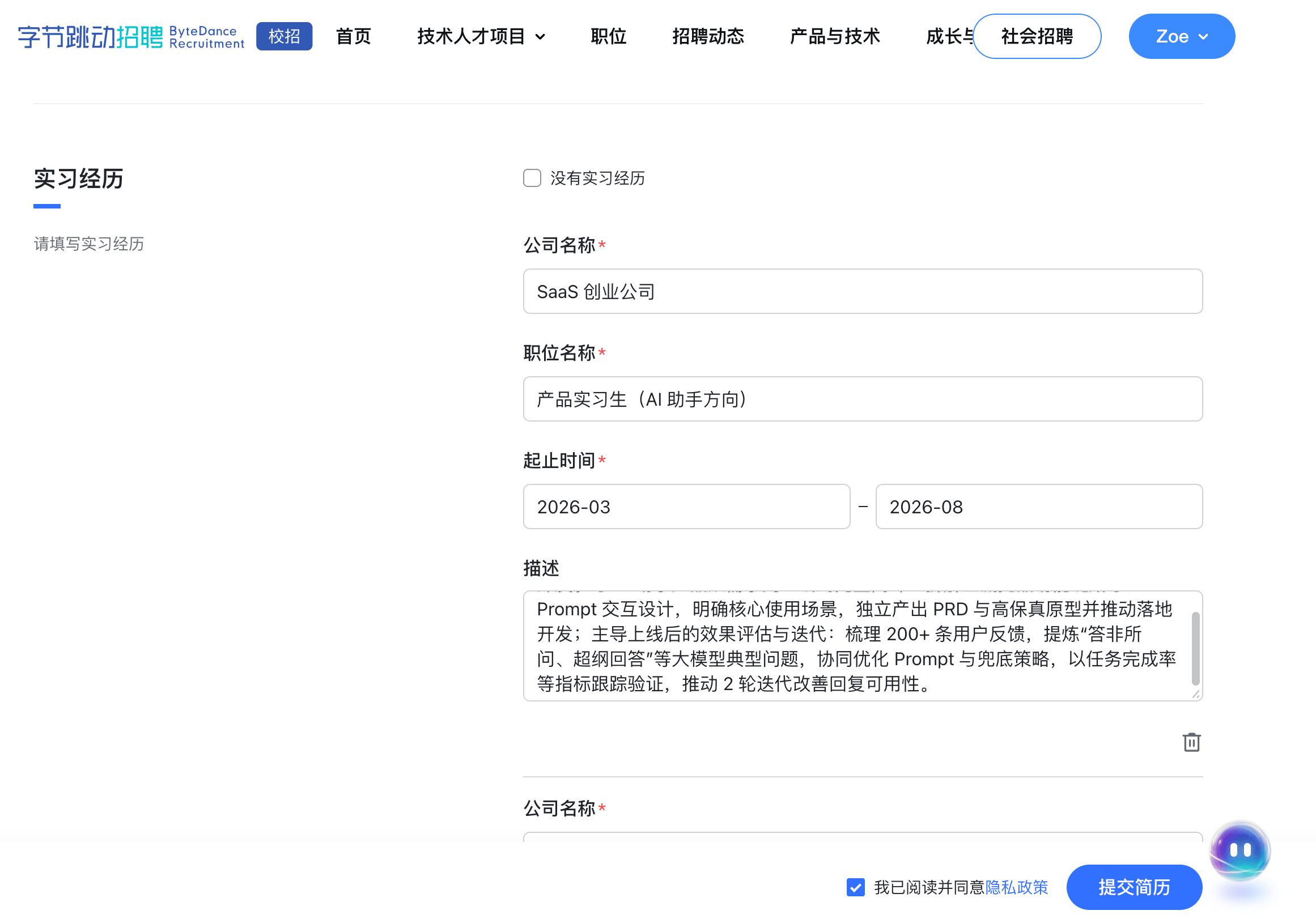
Task: Focus the 公司名称 field containing SaaS 创业公司
Action: tap(863, 291)
